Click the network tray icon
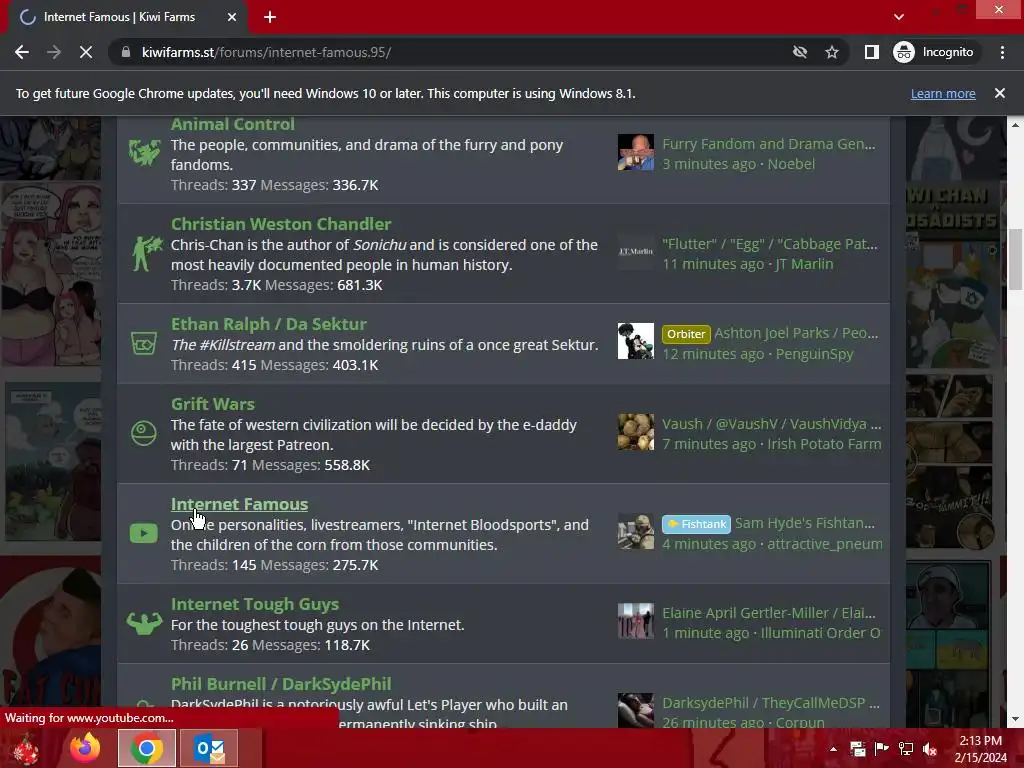Viewport: 1024px width, 768px height. 906,749
